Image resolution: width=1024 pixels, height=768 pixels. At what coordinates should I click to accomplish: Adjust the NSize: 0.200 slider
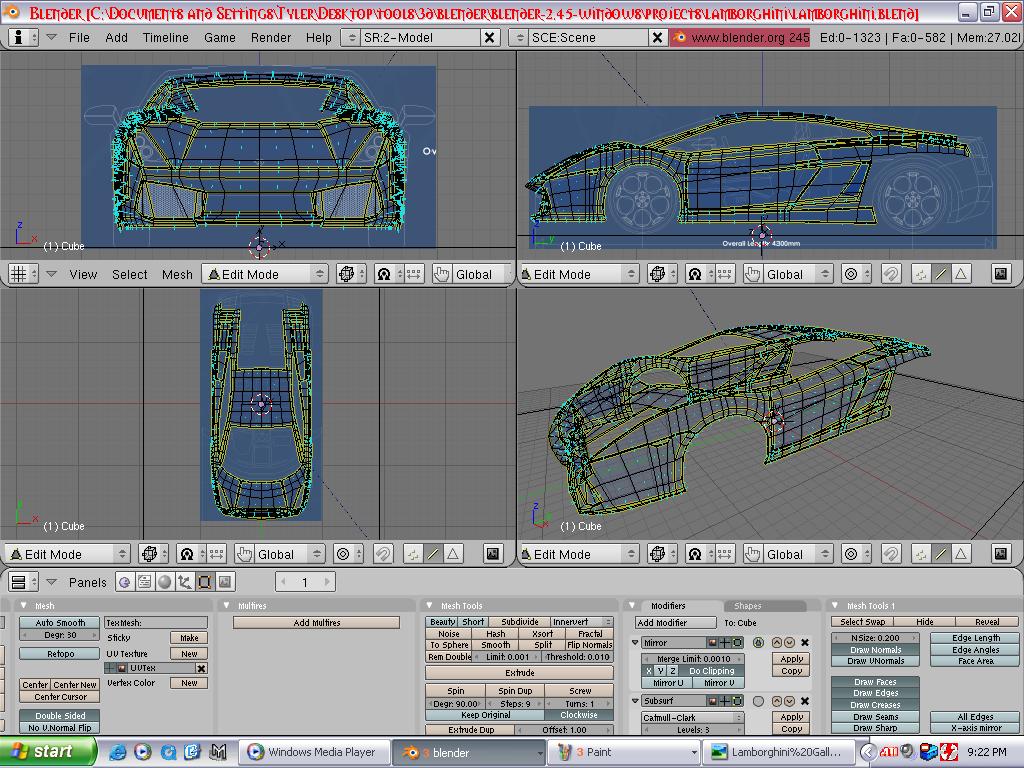875,638
